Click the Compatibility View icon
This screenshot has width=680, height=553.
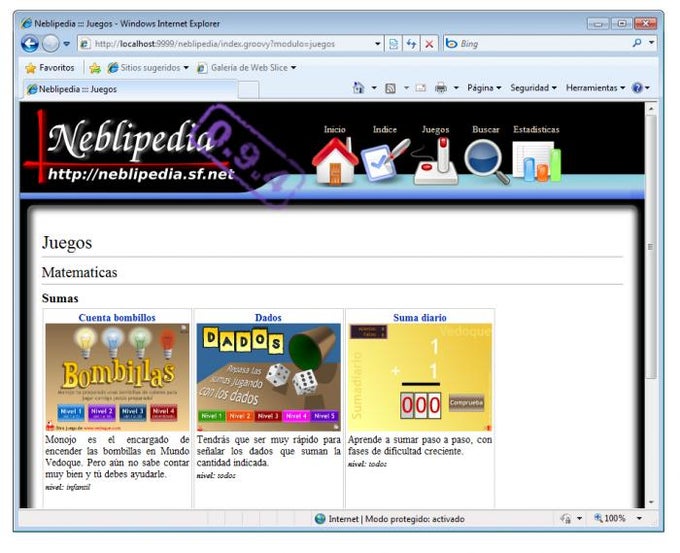[393, 44]
